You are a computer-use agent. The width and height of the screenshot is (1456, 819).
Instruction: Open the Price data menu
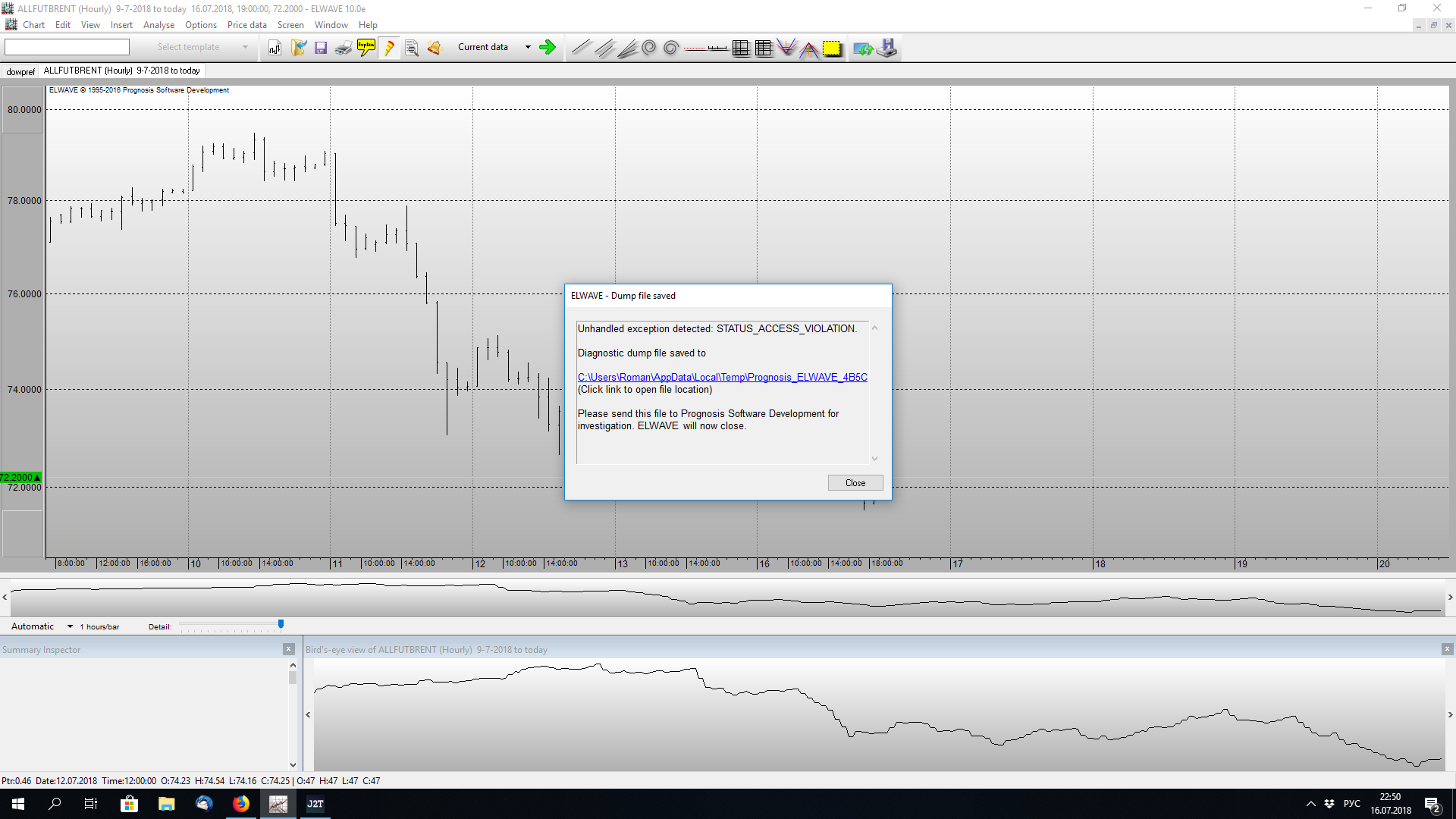click(x=247, y=25)
